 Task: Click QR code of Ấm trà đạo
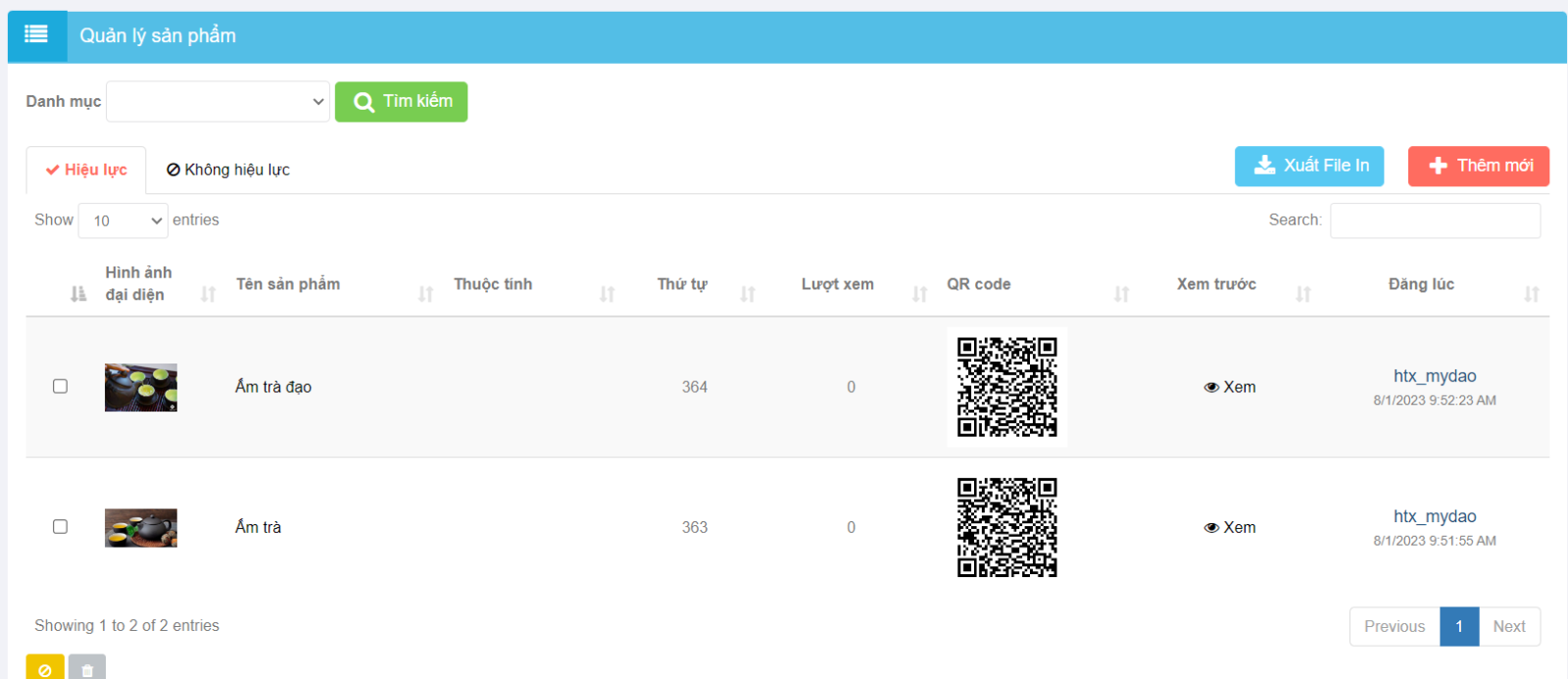(x=1007, y=387)
